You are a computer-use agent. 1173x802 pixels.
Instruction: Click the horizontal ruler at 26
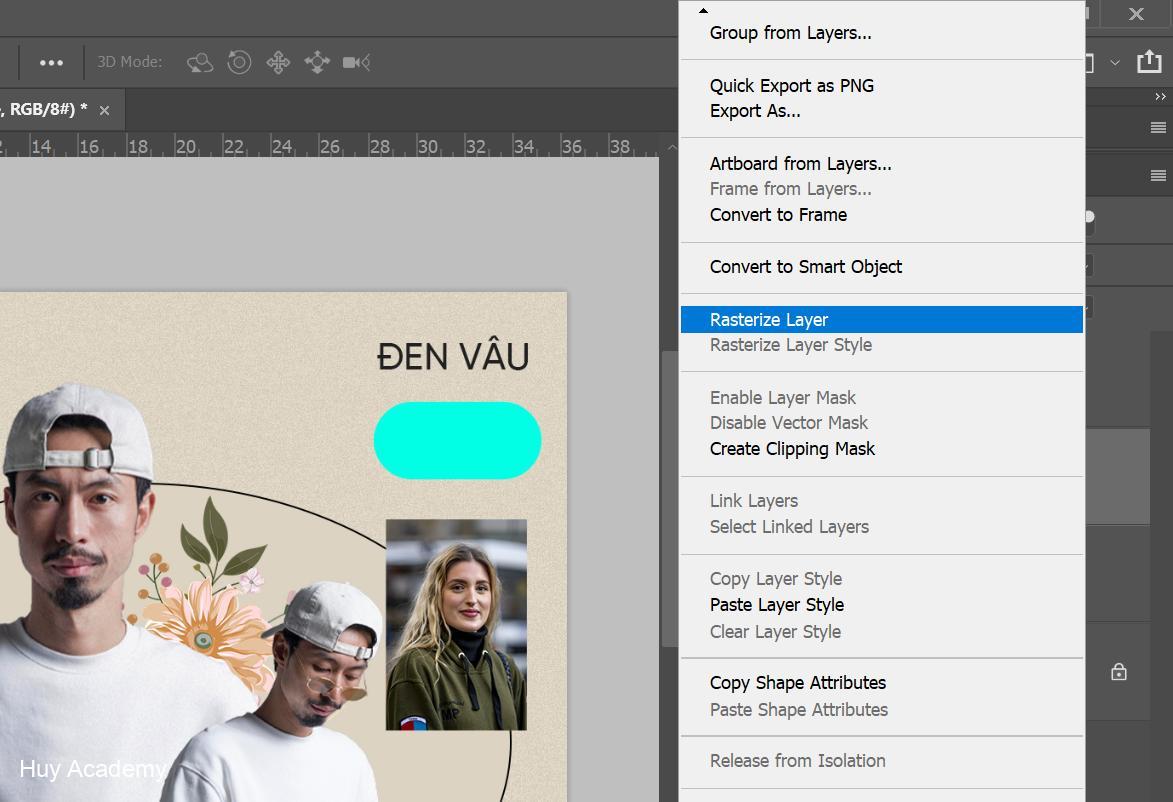(329, 146)
